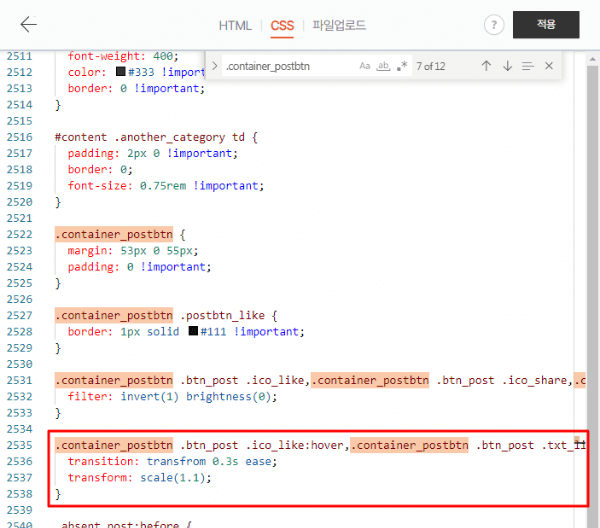The image size is (600, 528).
Task: Click '.ico_like:hover' selector on line 2535
Action: [296, 445]
